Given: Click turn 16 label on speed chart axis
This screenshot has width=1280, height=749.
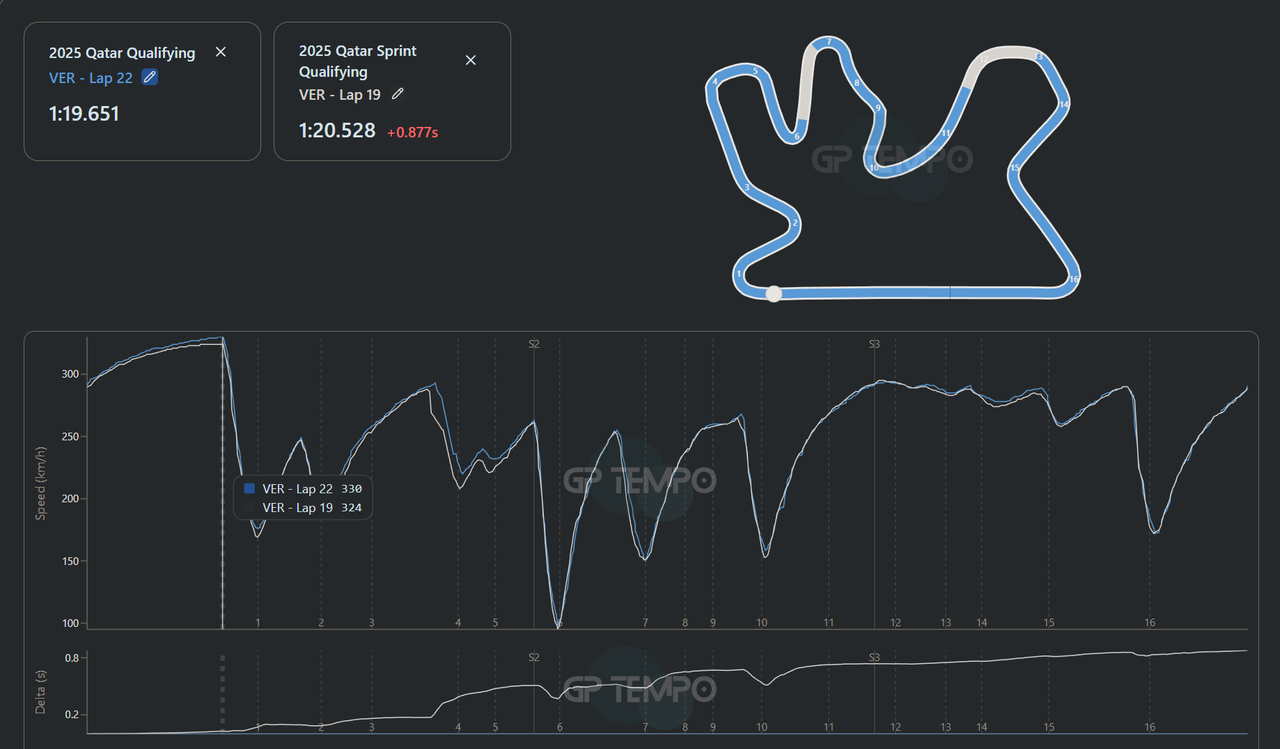Looking at the screenshot, I should (1150, 623).
